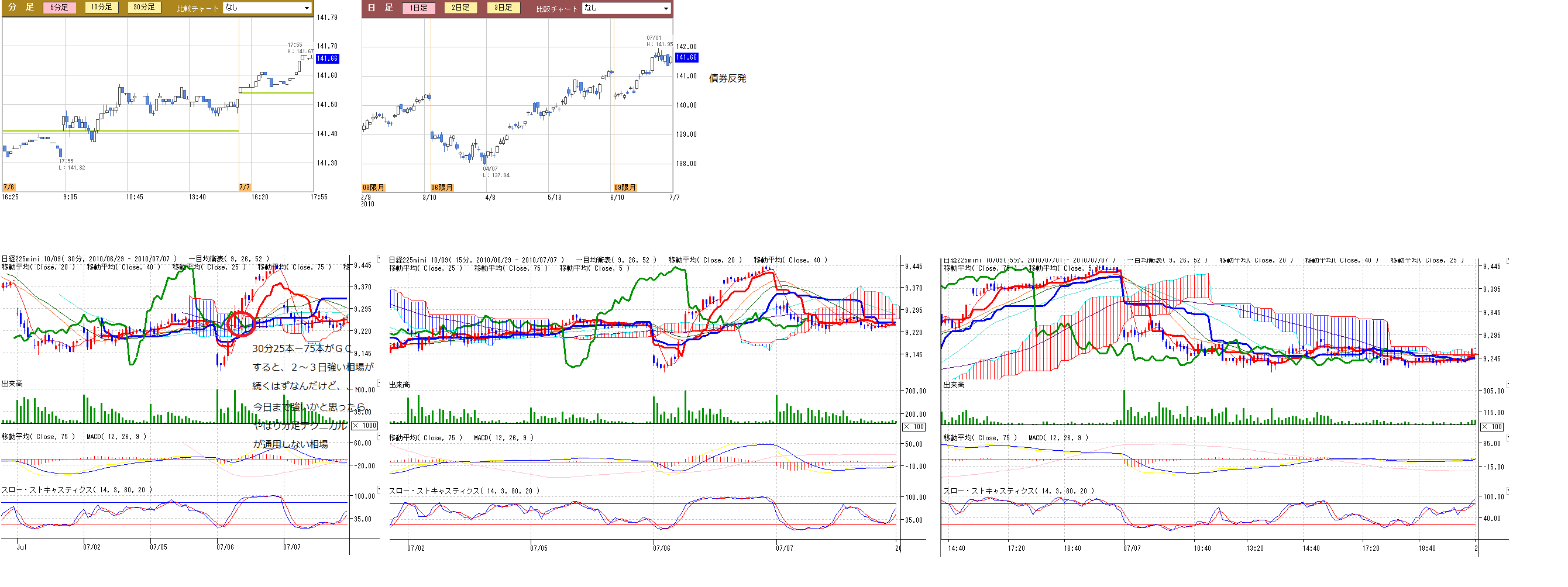This screenshot has height=587, width=1568.
Task: Click the blue 141.66 price tag on 日足 chart
Action: [686, 57]
